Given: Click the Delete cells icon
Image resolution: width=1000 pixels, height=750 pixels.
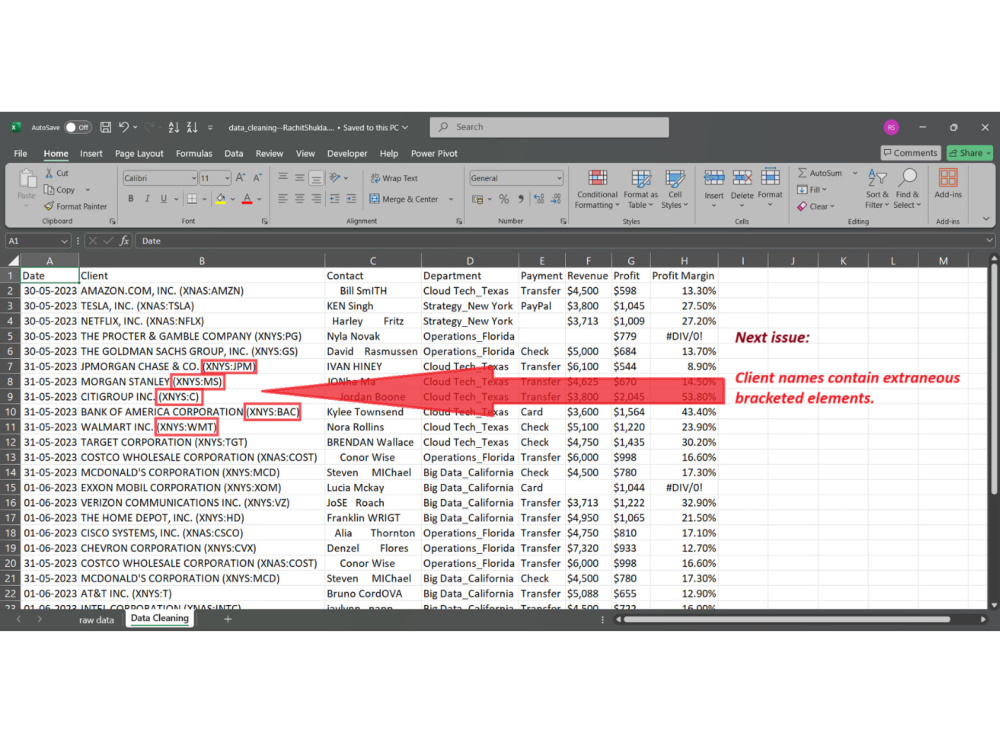Looking at the screenshot, I should pyautogui.click(x=742, y=178).
